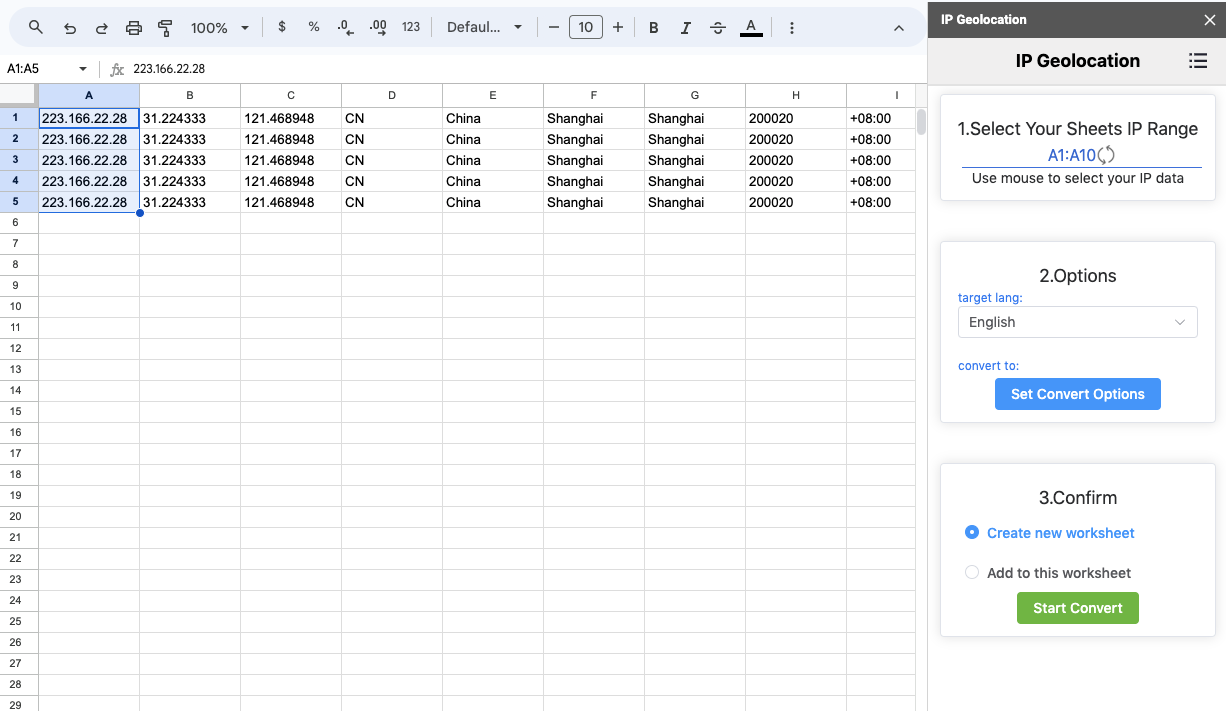Expand the font family dropdown
Viewport: 1226px width, 711px height.
[484, 28]
